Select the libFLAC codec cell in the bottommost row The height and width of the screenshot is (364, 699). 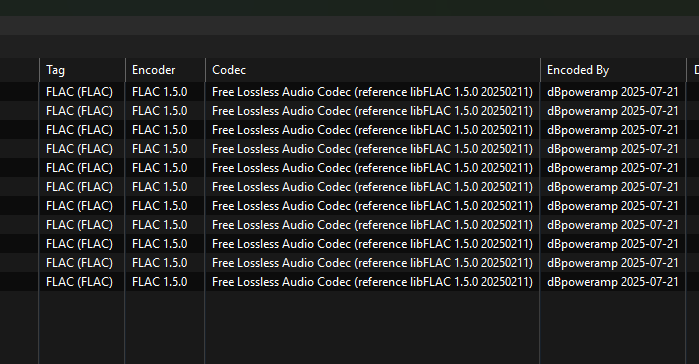(x=373, y=282)
